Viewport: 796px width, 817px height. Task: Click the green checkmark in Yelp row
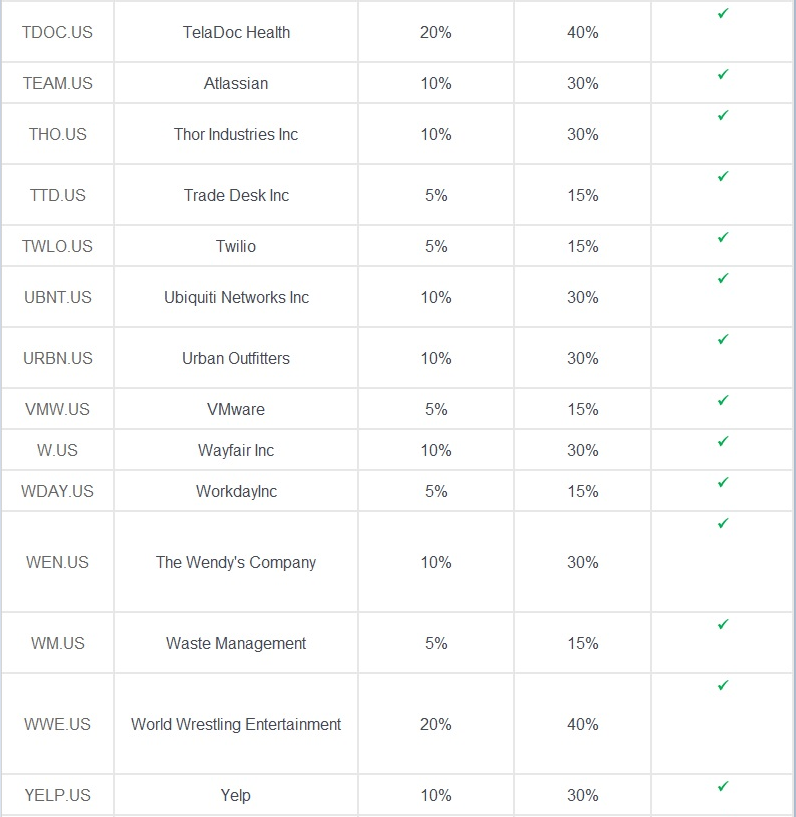click(x=723, y=786)
